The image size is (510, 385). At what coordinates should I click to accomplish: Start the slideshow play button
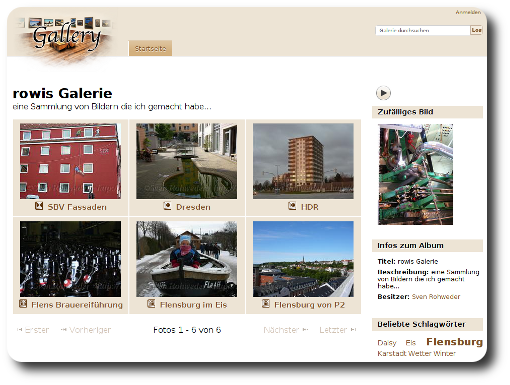383,93
